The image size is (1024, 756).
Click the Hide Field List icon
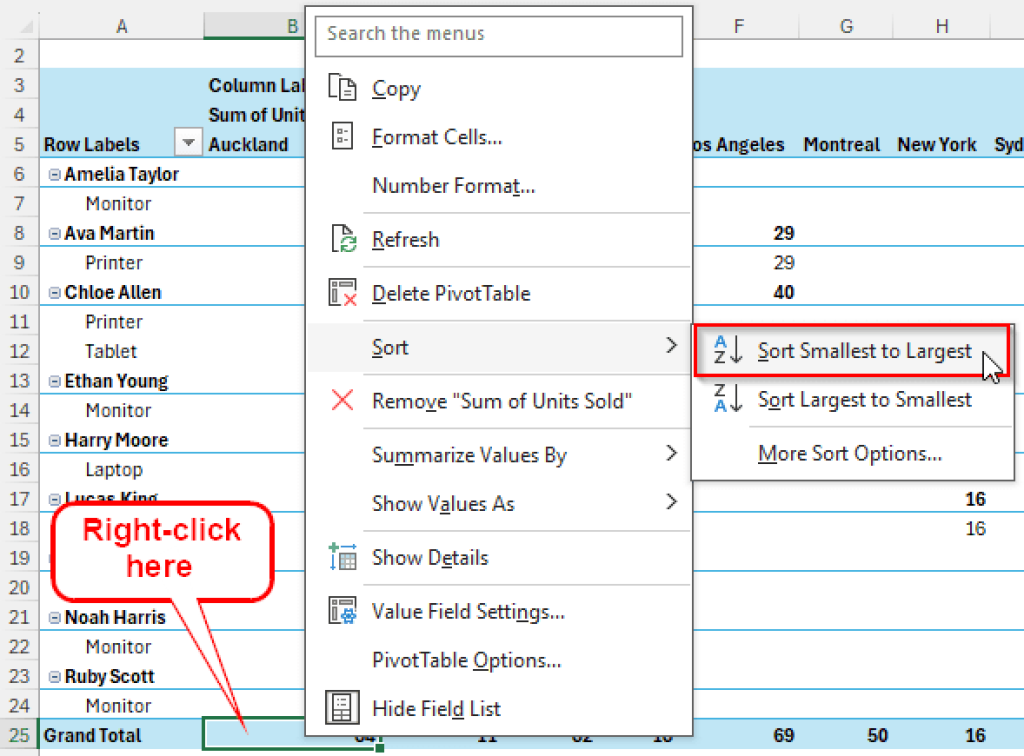[341, 708]
